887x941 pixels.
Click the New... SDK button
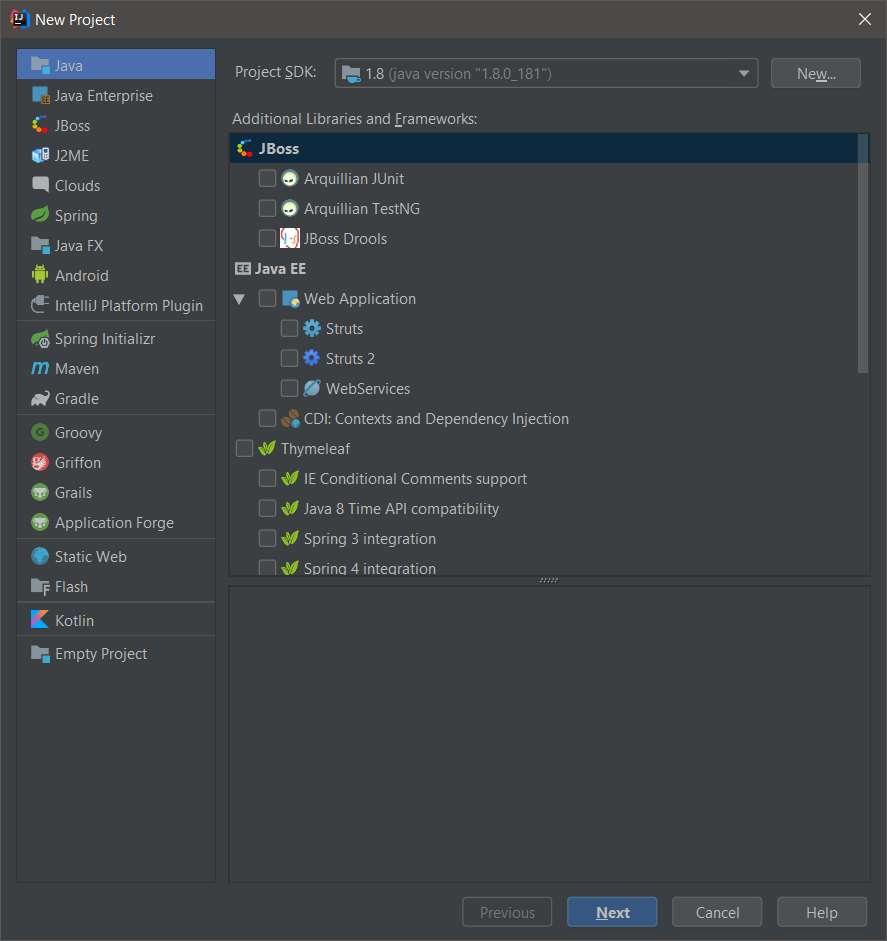(816, 73)
